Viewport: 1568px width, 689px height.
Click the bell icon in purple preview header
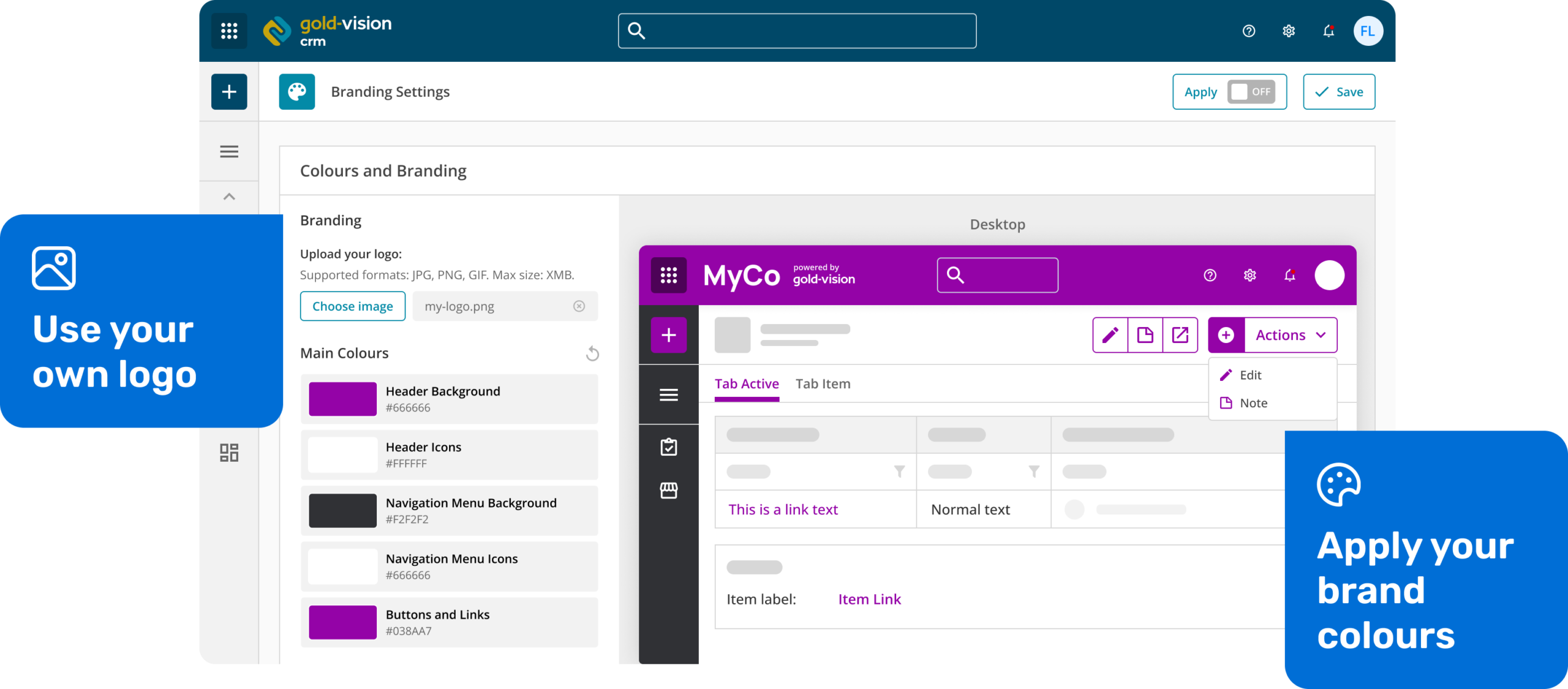point(1290,276)
